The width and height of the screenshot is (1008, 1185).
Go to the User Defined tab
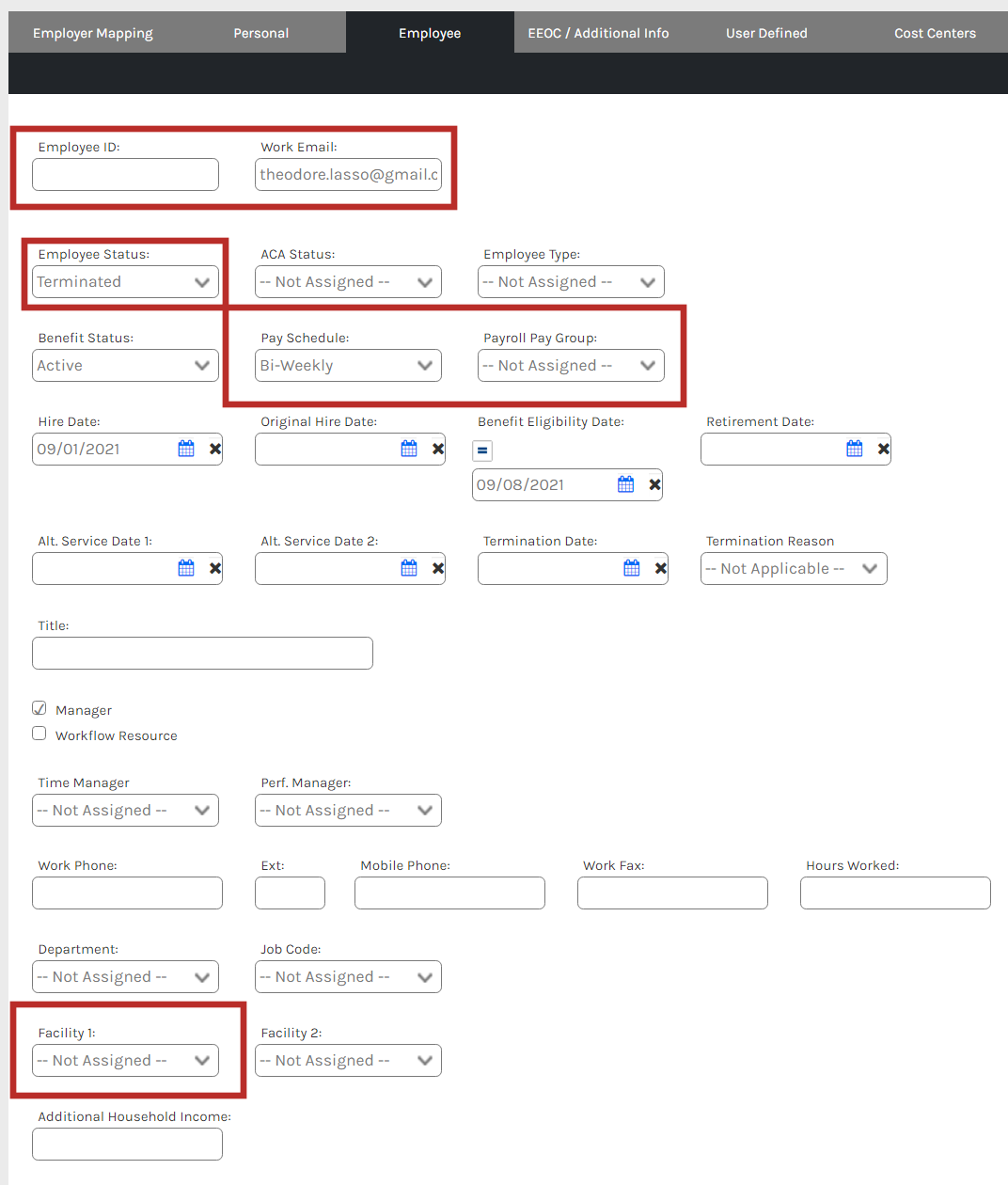pyautogui.click(x=766, y=33)
